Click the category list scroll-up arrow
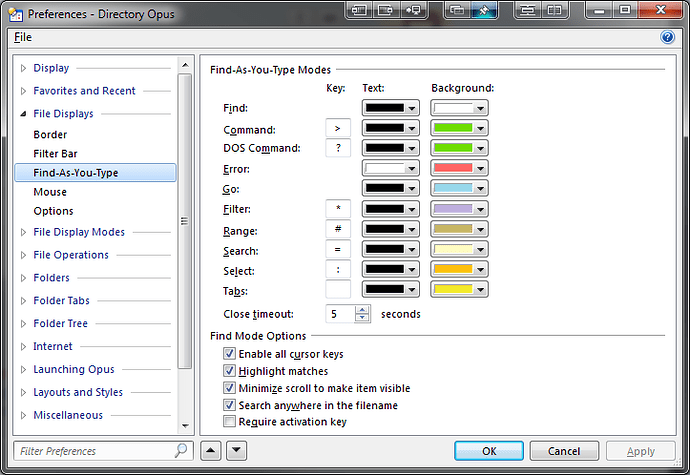Image resolution: width=690 pixels, height=475 pixels. point(185,65)
